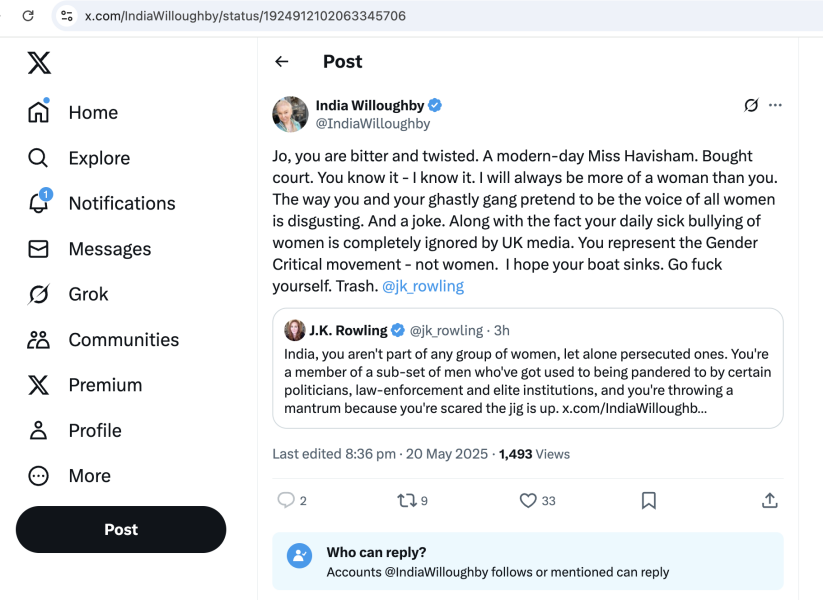
Task: Click the reply speech bubble icon
Action: pos(286,500)
